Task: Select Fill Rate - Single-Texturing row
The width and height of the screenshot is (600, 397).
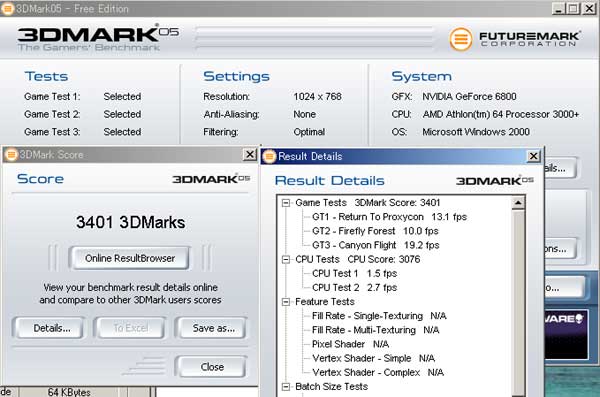Action: (x=379, y=316)
